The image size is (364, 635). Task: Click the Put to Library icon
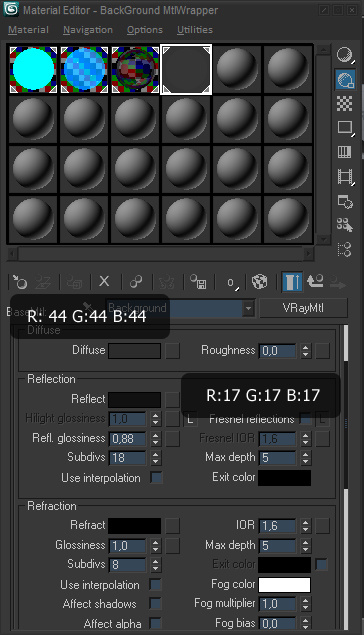tap(198, 282)
